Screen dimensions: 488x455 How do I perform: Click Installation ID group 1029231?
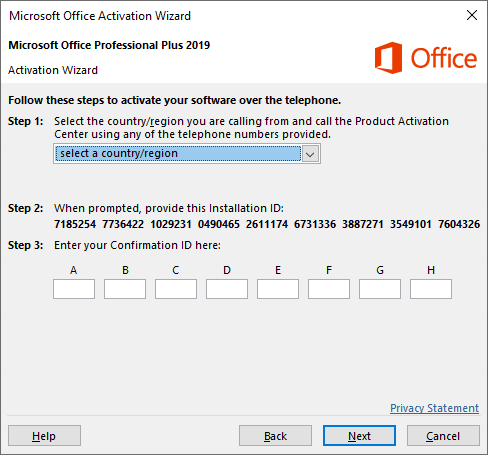pyautogui.click(x=171, y=224)
